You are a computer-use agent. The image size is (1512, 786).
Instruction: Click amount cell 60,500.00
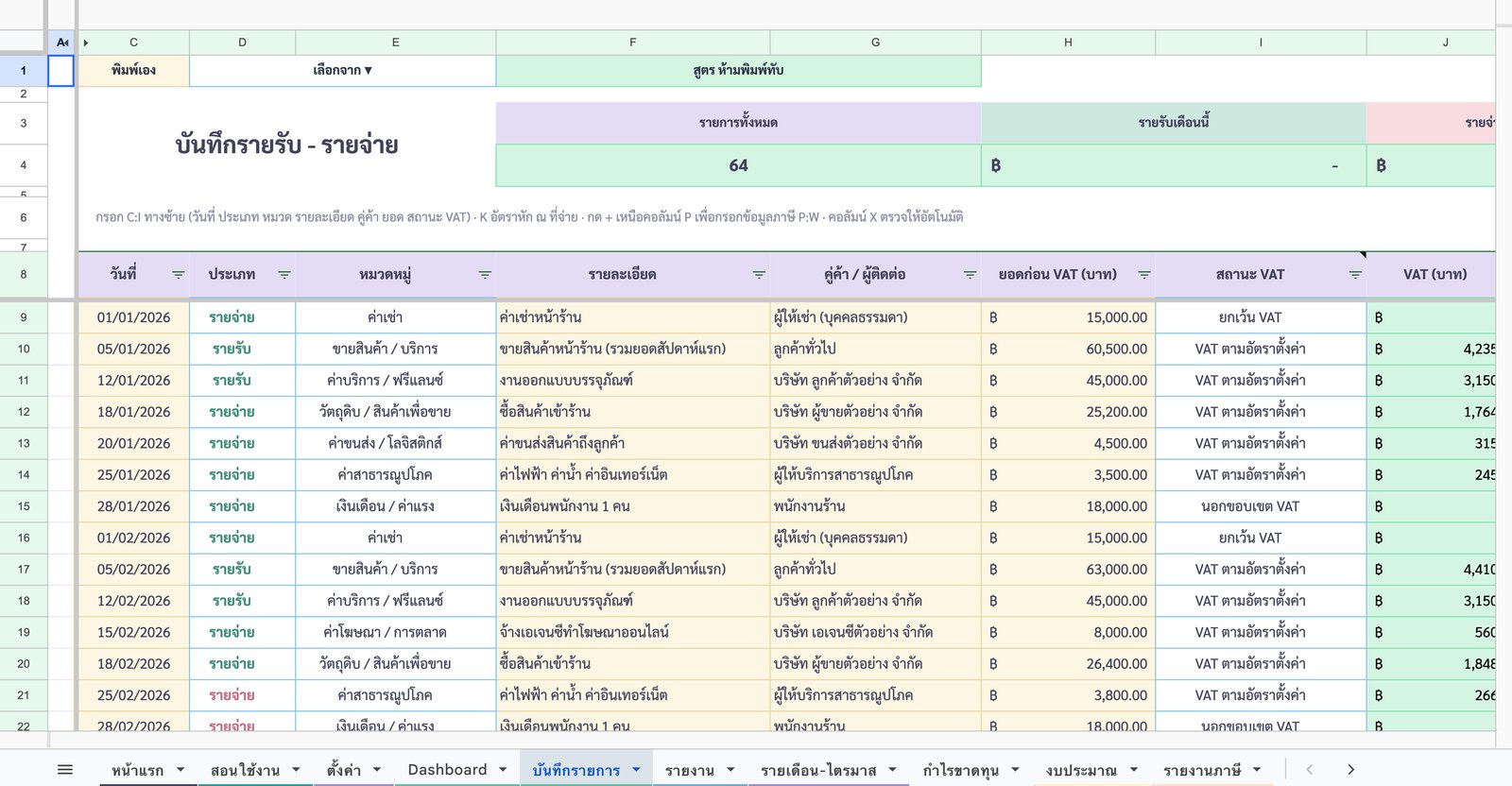pyautogui.click(x=1068, y=349)
